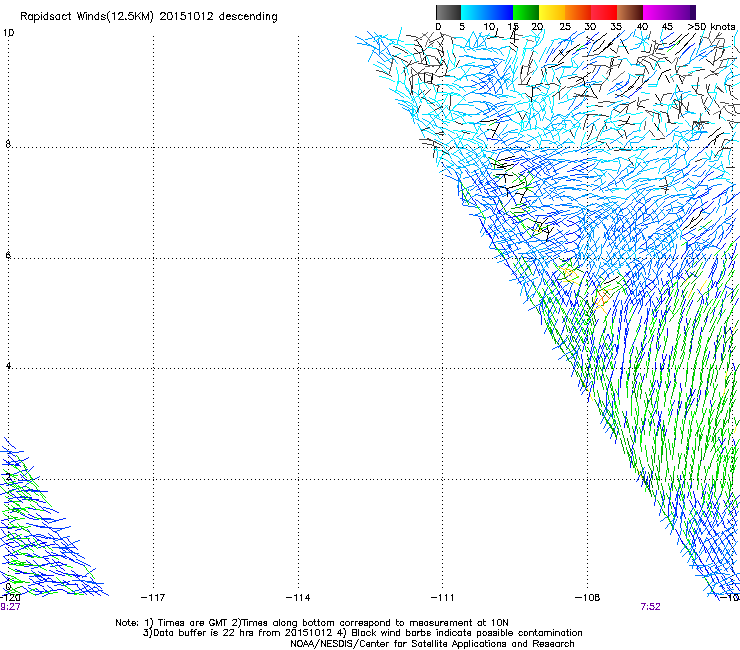740x650 pixels.
Task: Click the 'Data buffer is 22 hrs' note line
Action: click(362, 633)
